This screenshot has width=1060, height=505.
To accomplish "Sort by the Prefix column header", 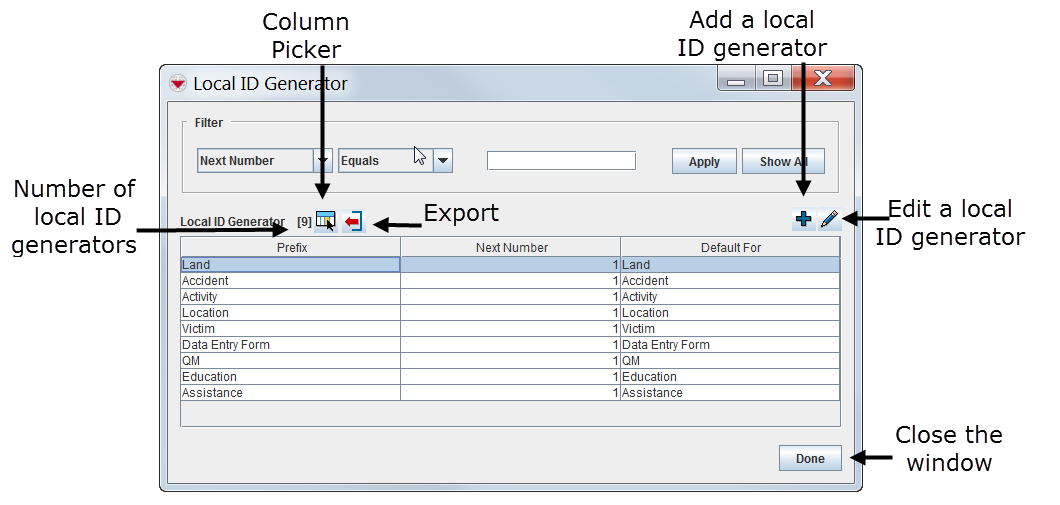I will (290, 247).
